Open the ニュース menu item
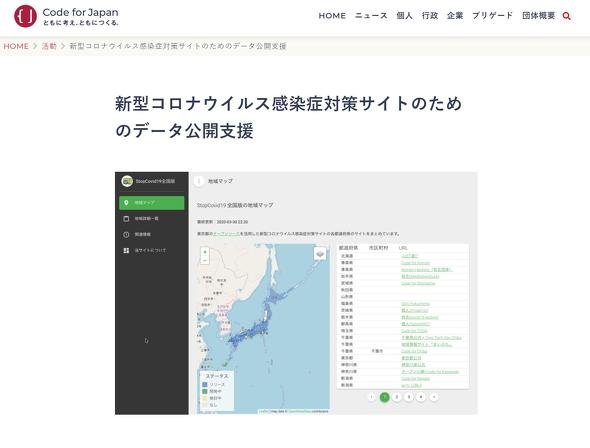The image size is (590, 448). (371, 16)
